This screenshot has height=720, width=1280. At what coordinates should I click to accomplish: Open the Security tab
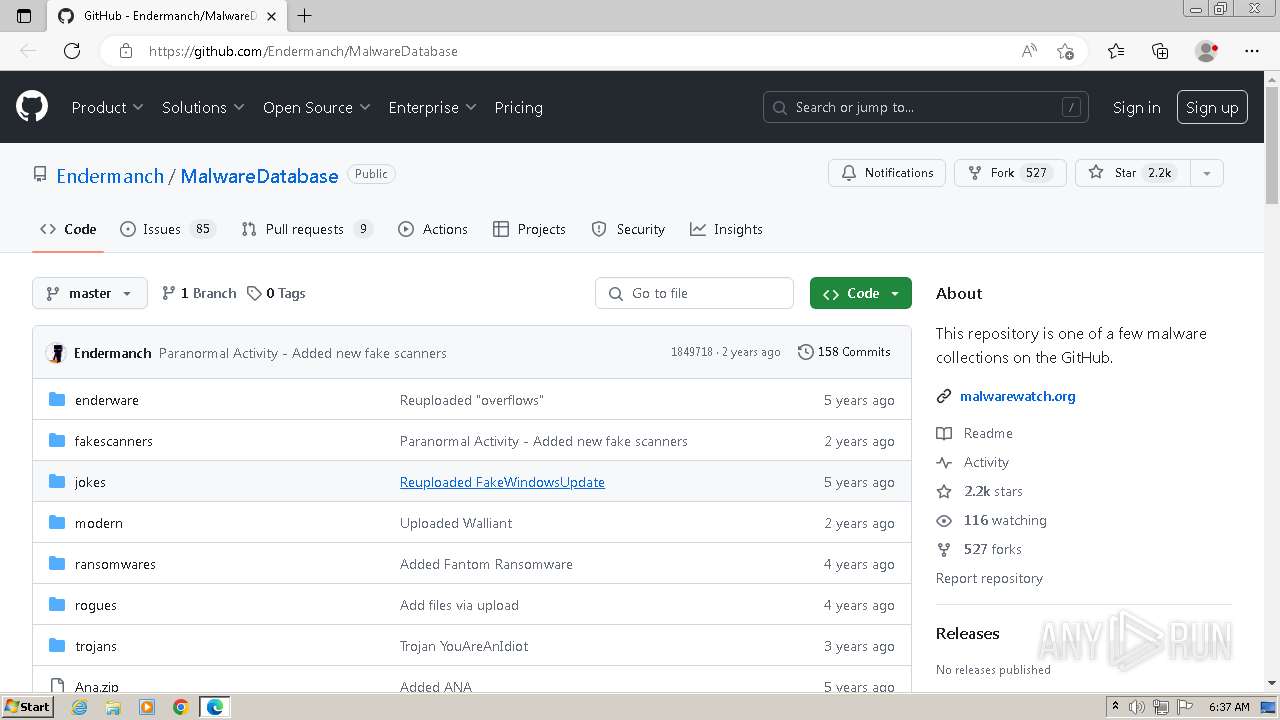628,229
